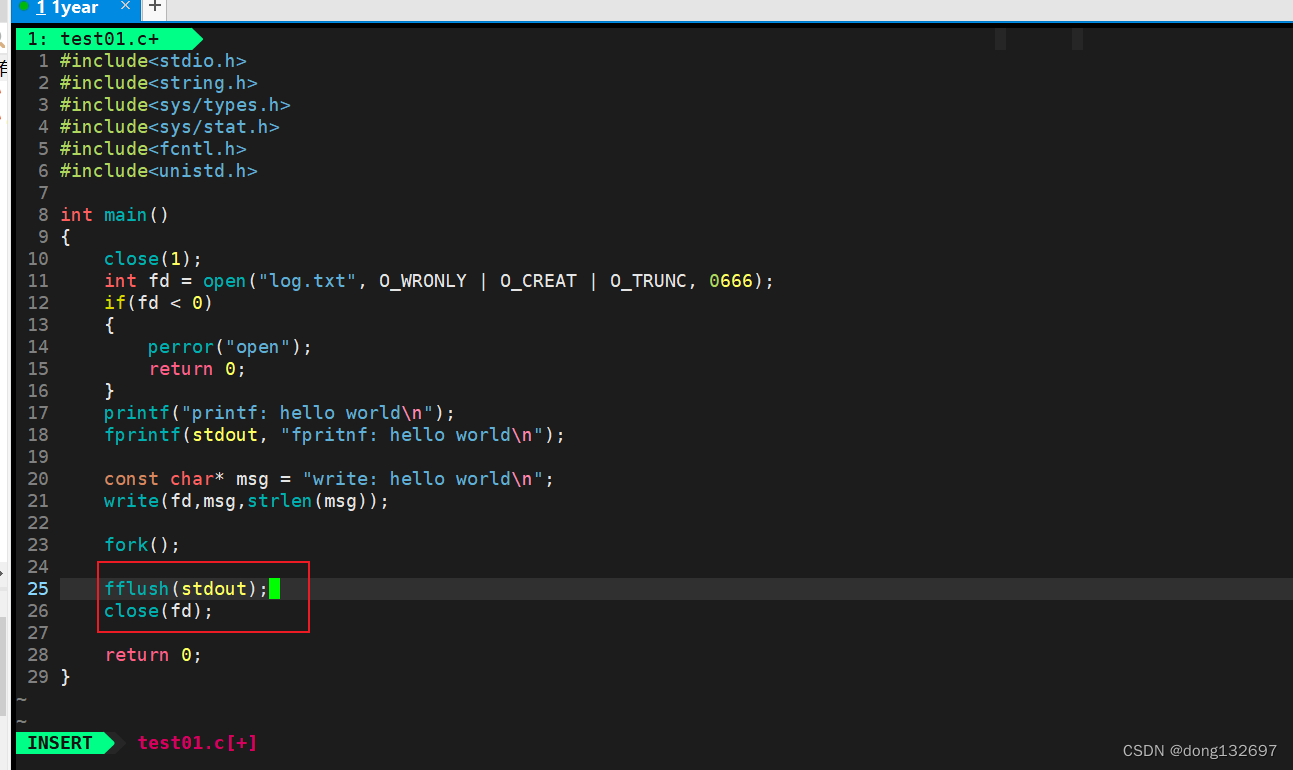The height and width of the screenshot is (770, 1293).
Task: Place cursor on 'int main()' line
Action: tap(115, 215)
